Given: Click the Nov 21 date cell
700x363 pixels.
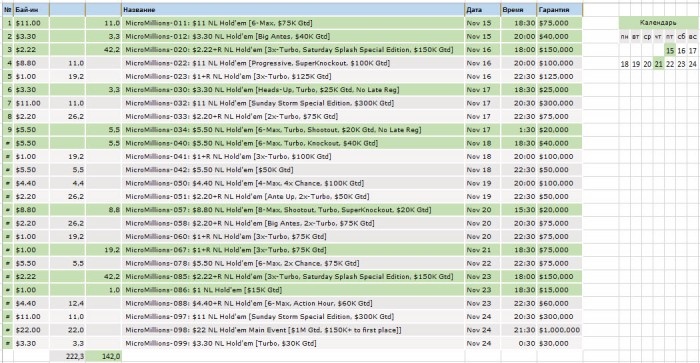Looking at the screenshot, I should [482, 250].
